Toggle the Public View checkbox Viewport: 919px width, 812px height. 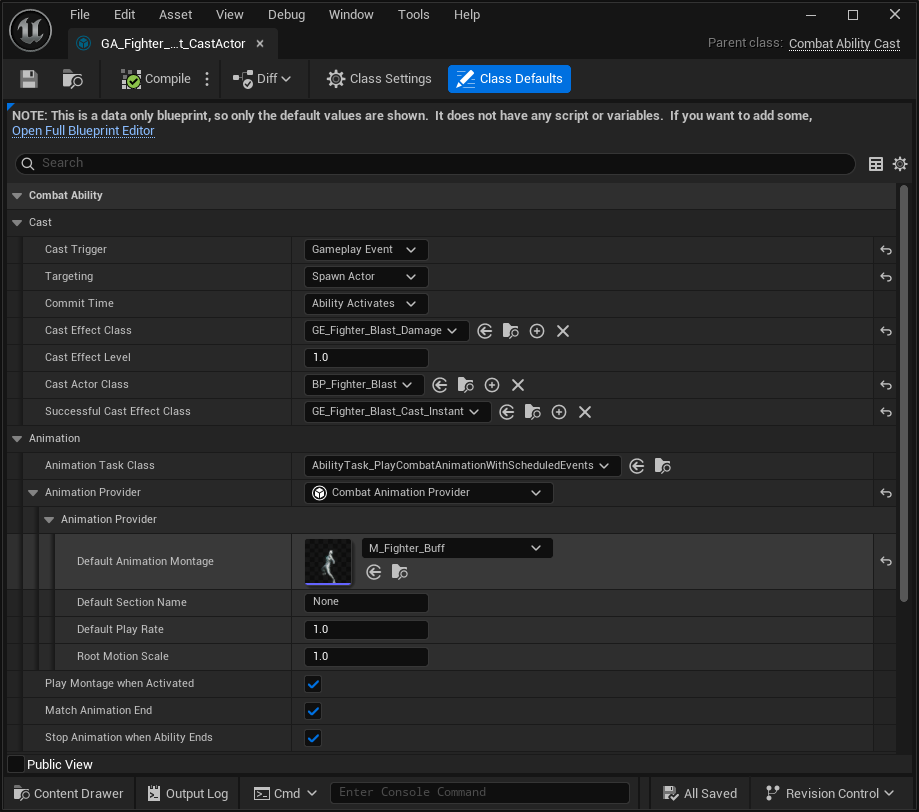tap(16, 764)
